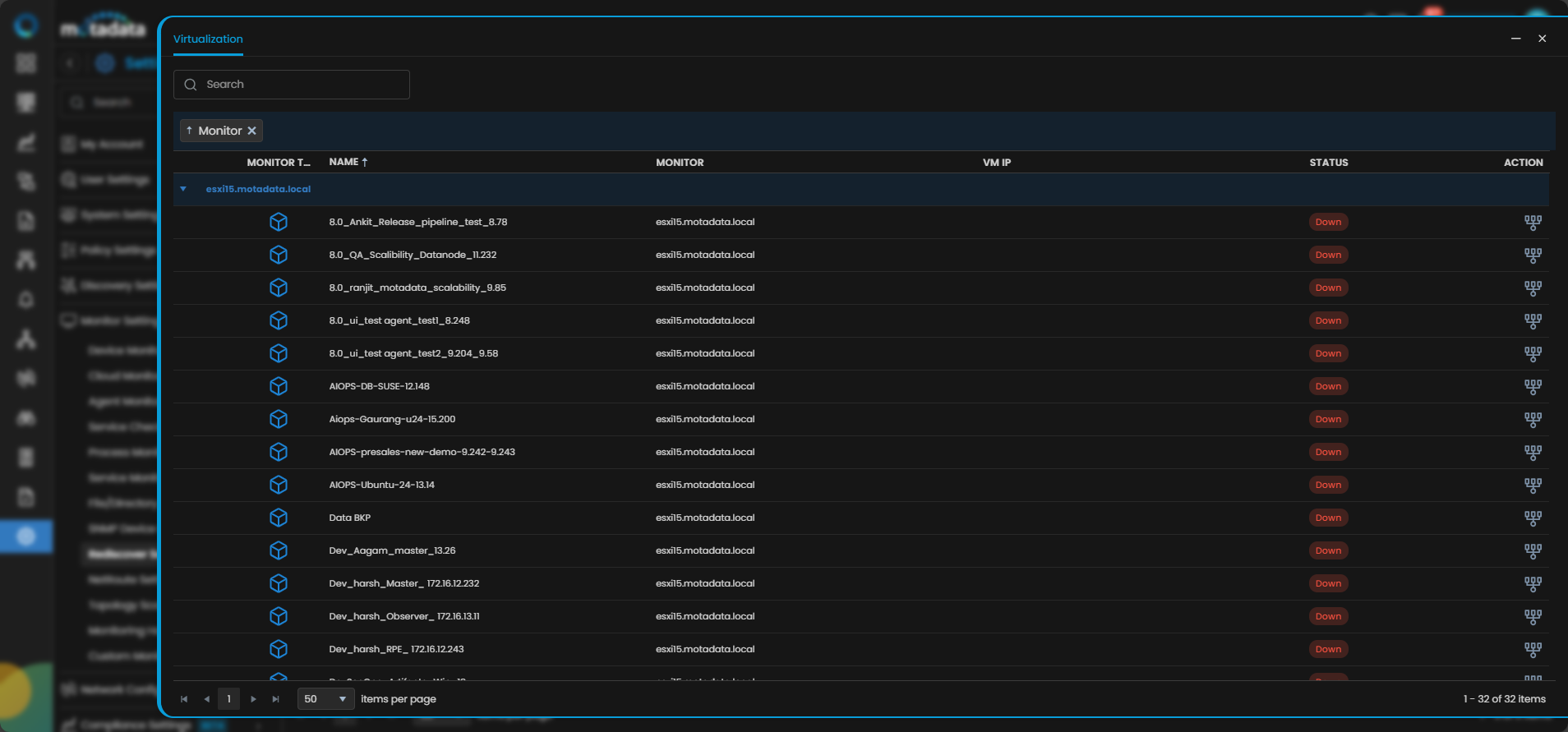Go to the next page
The height and width of the screenshot is (732, 1568).
coord(253,699)
